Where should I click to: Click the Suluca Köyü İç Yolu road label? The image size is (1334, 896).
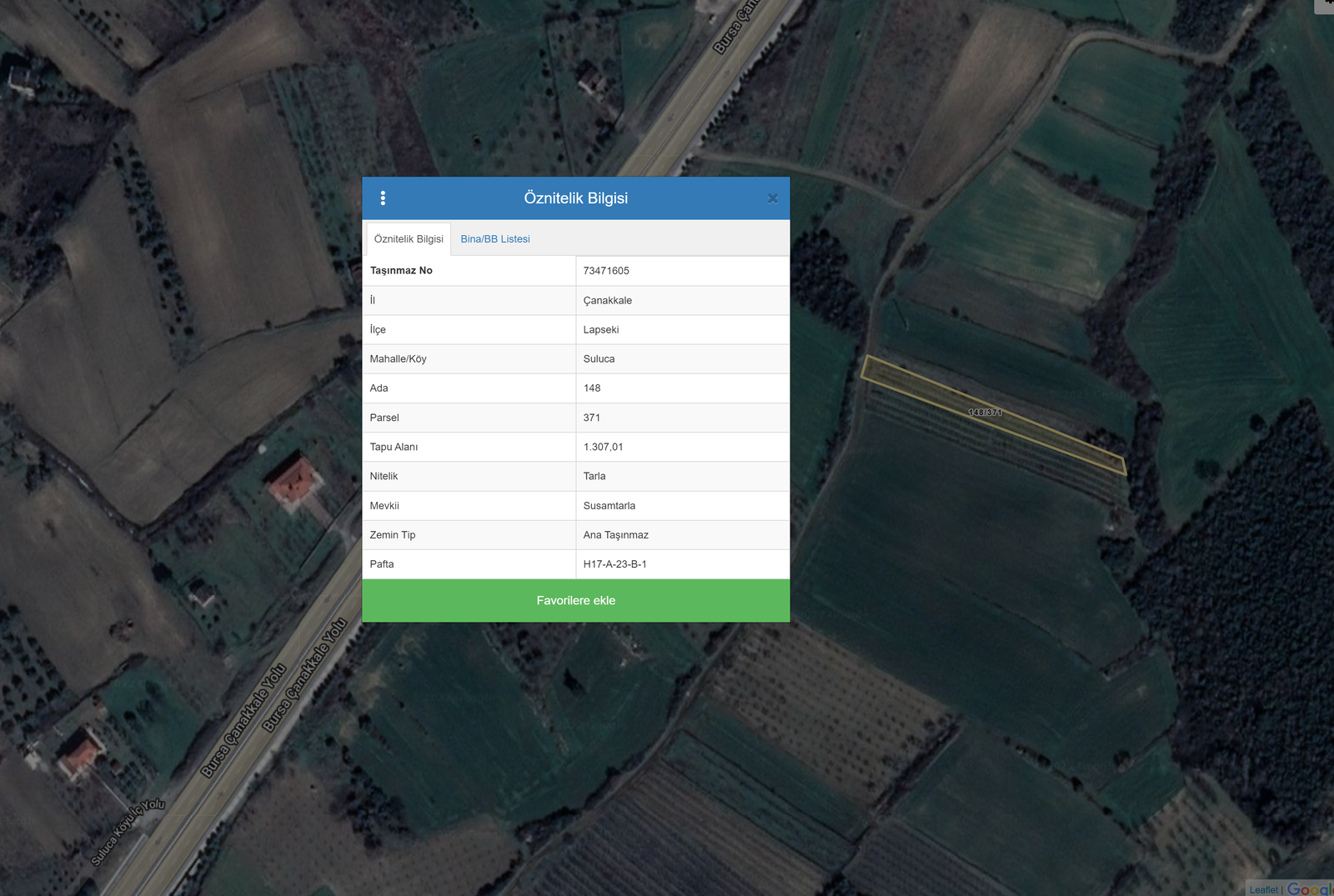(x=128, y=832)
